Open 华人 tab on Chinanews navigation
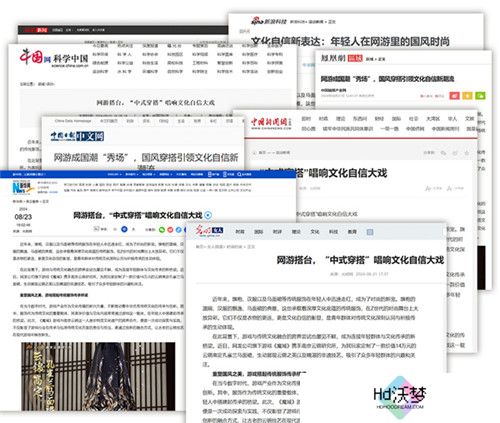The width and height of the screenshot is (500, 423). (452, 119)
